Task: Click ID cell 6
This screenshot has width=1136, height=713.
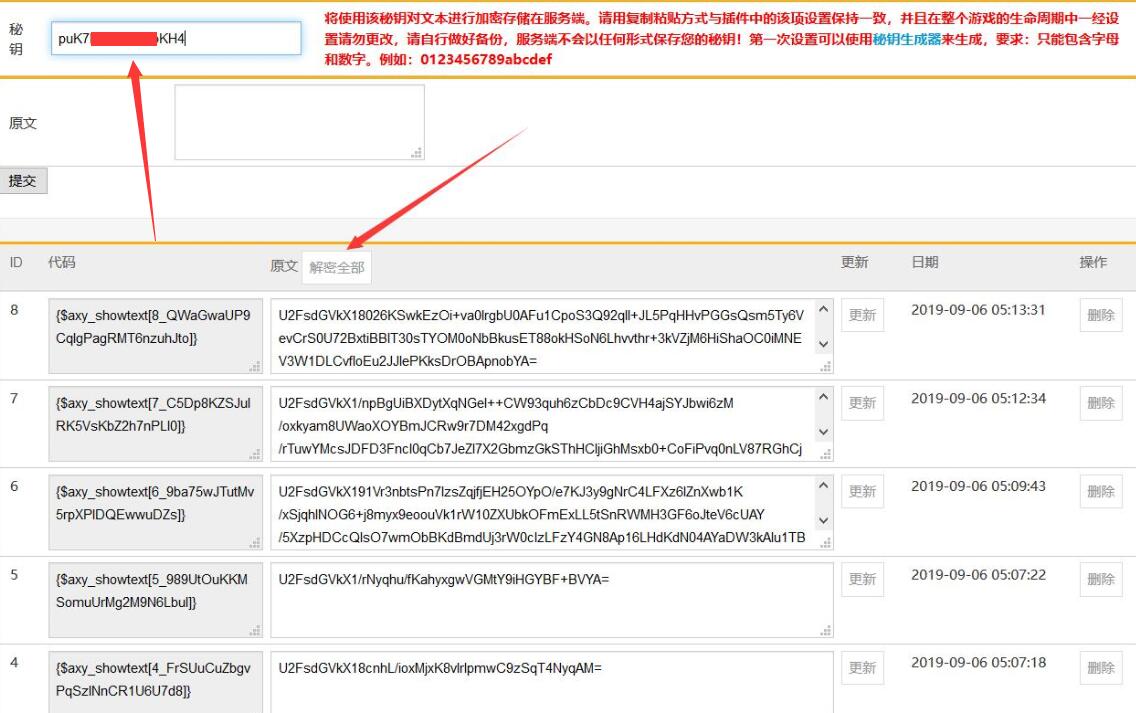Action: [14, 486]
